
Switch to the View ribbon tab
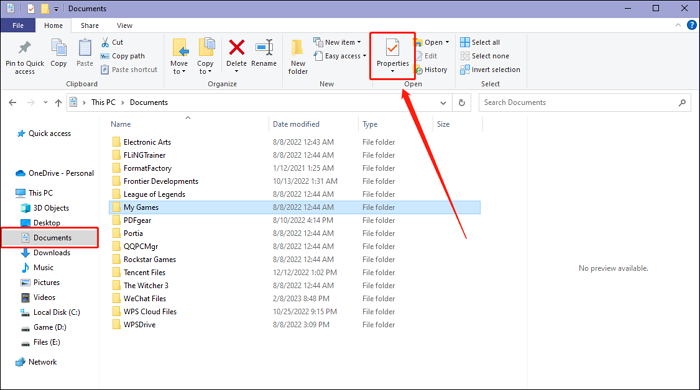125,25
